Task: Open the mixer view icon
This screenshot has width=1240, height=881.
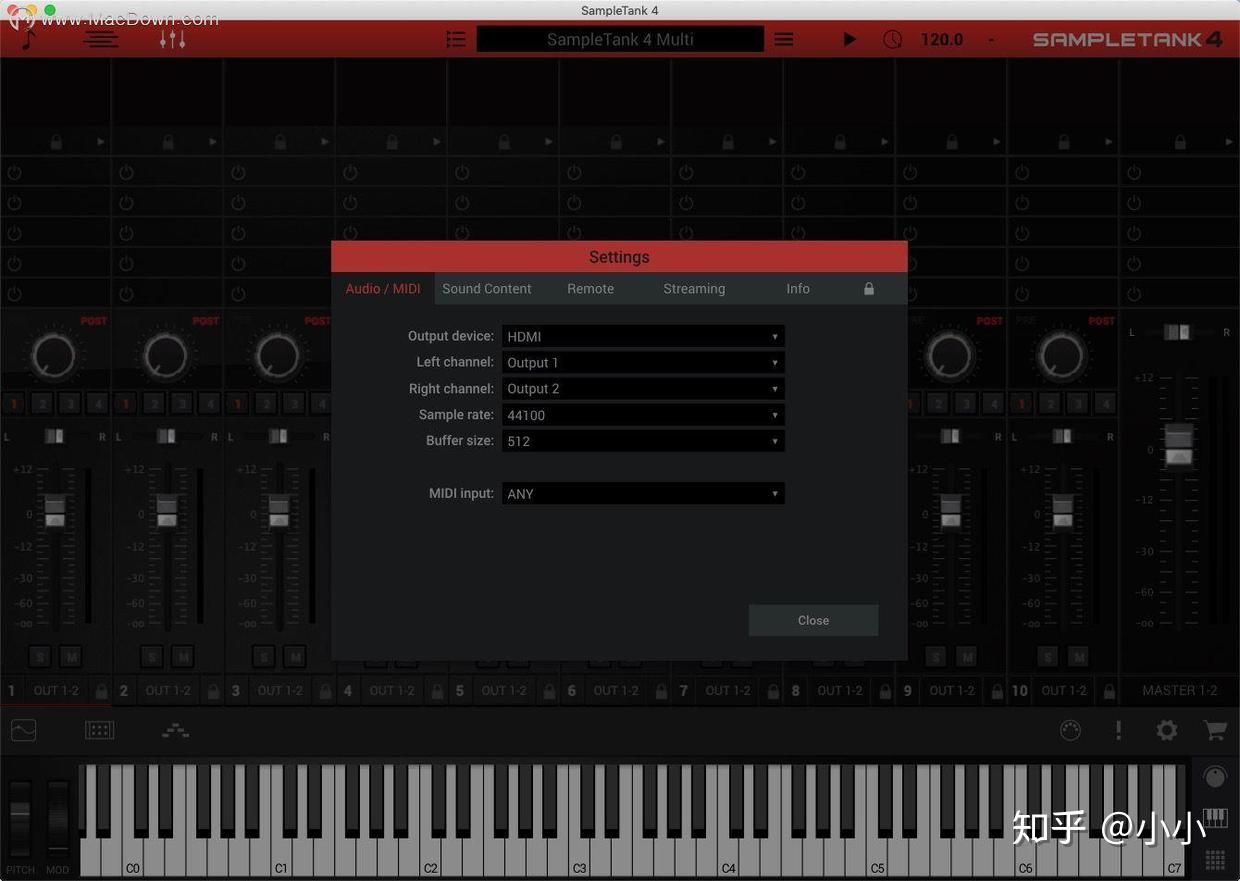Action: [x=172, y=38]
